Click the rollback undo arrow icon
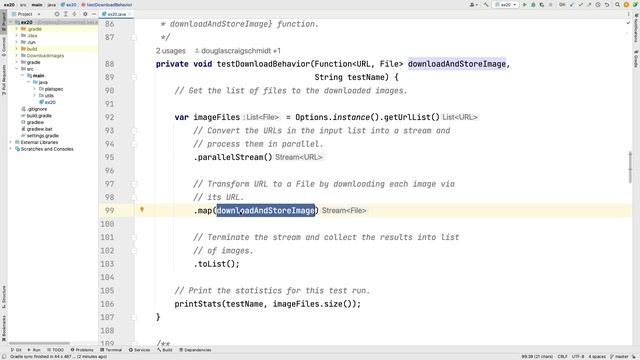The height and width of the screenshot is (360, 640). pos(607,5)
